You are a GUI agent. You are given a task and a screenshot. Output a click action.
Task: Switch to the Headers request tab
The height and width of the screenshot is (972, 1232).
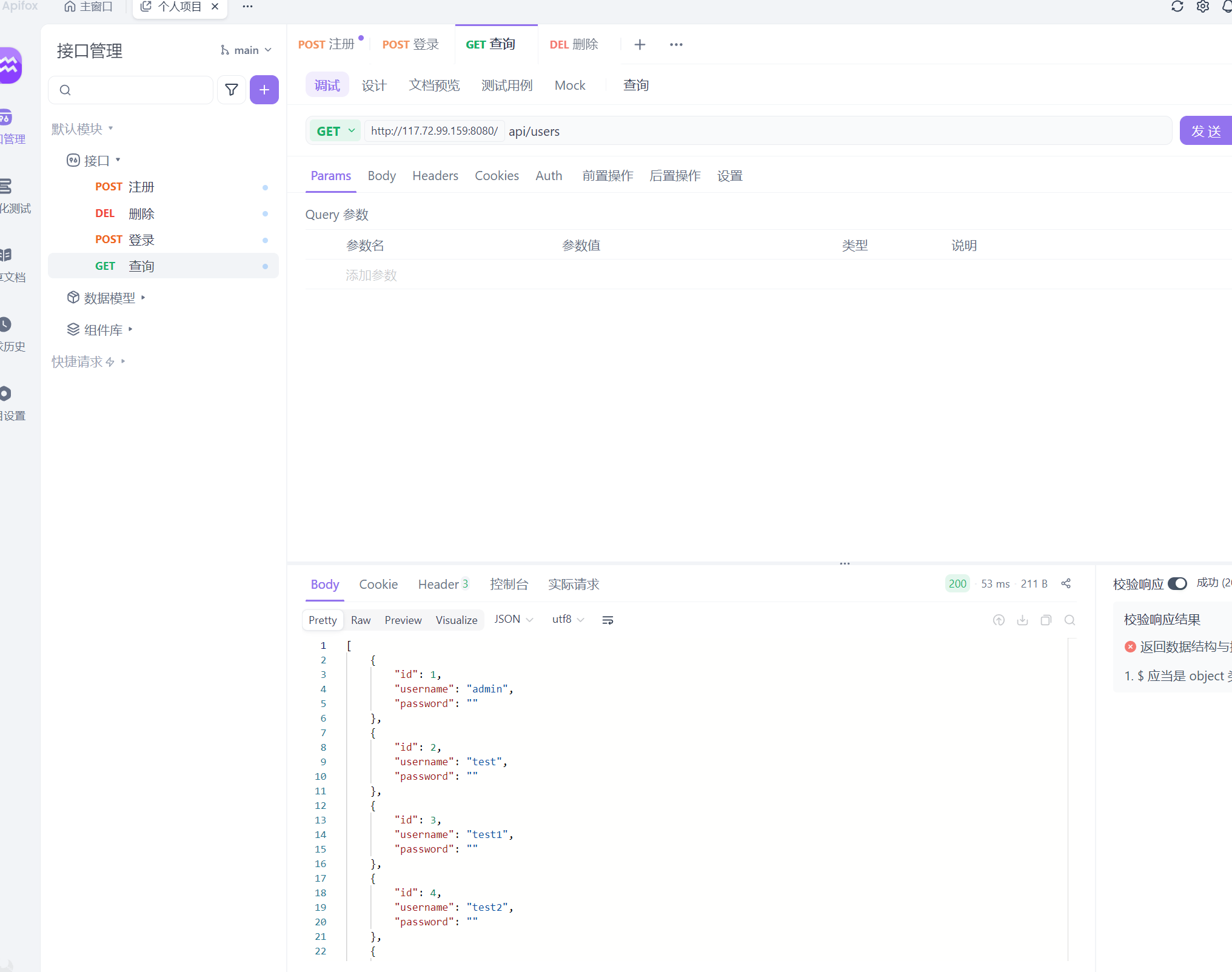[x=435, y=176]
